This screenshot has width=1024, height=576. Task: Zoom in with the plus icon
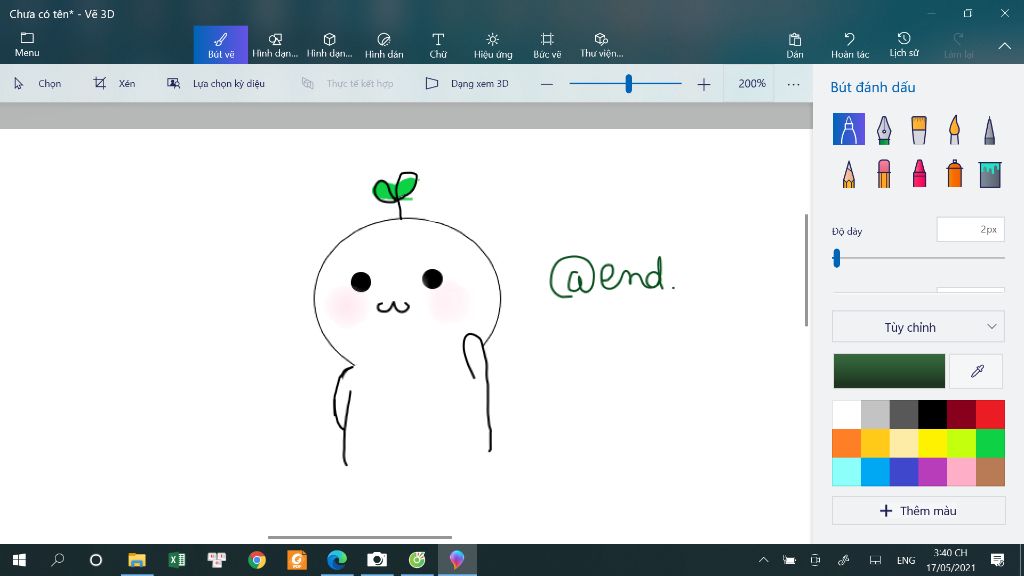tap(703, 84)
